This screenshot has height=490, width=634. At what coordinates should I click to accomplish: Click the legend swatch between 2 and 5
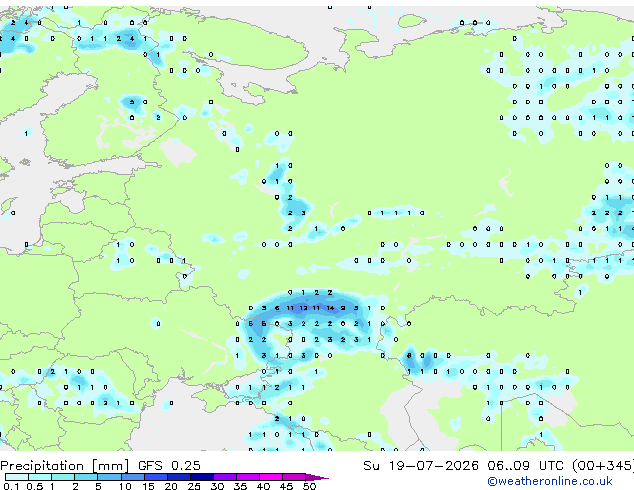pyautogui.click(x=86, y=477)
